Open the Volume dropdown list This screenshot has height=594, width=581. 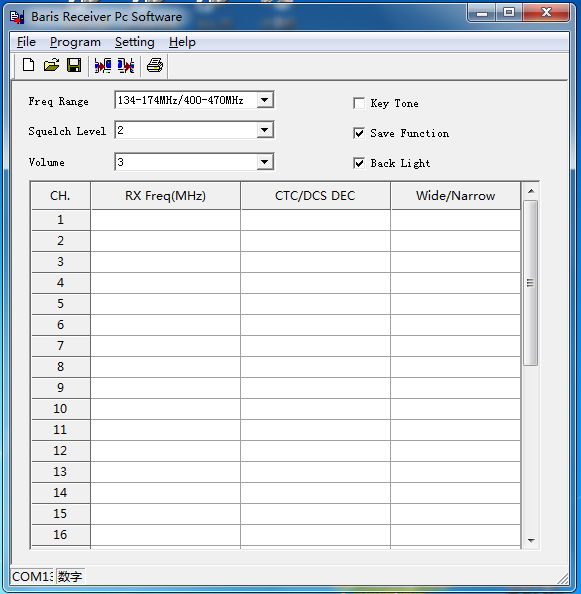click(x=265, y=162)
